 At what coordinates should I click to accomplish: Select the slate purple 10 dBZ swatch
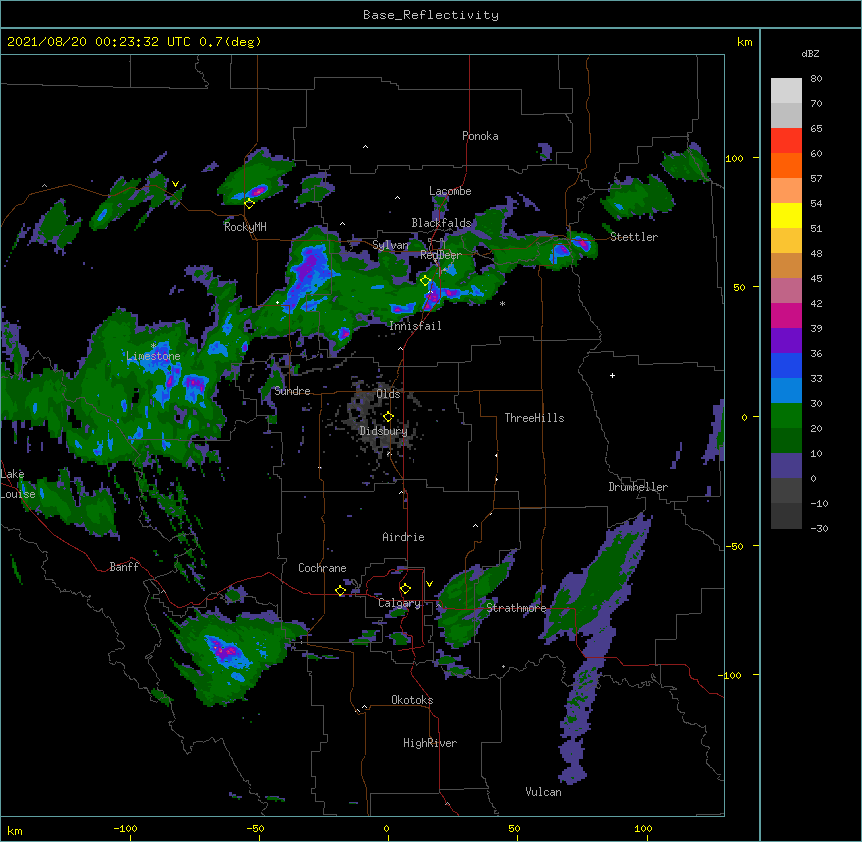coord(786,466)
